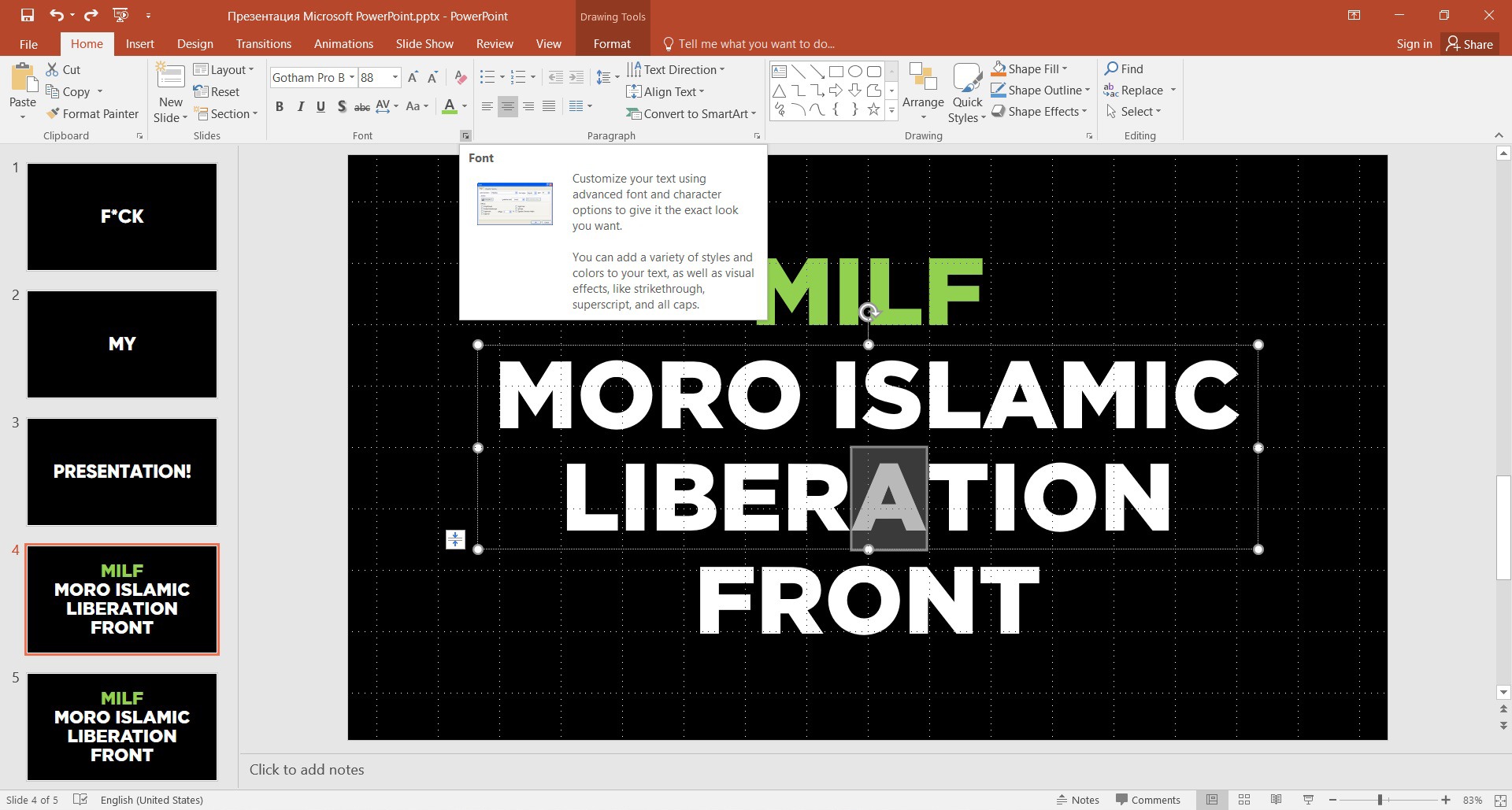Align text to the left
Viewport: 1512px width, 810px height.
487,106
